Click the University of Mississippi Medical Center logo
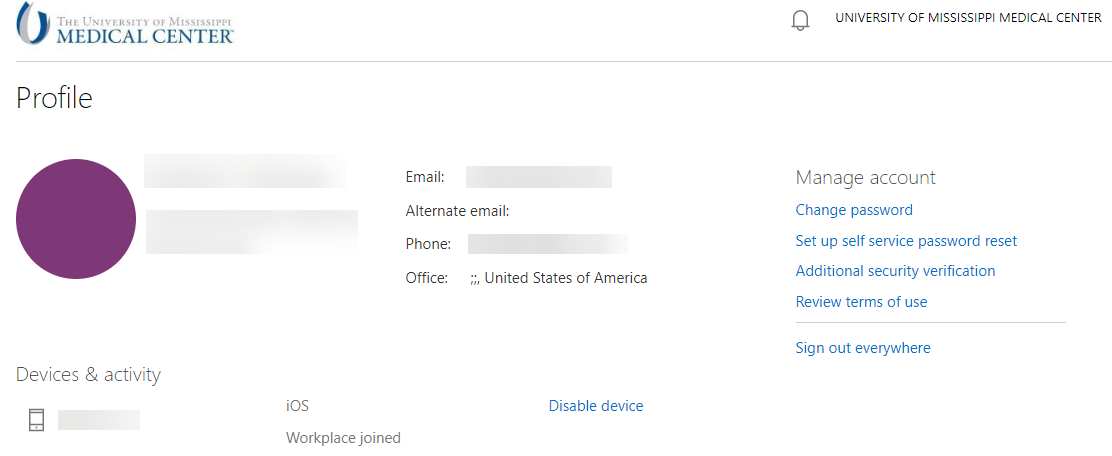Screen dimensions: 1112x456 (x=126, y=24)
